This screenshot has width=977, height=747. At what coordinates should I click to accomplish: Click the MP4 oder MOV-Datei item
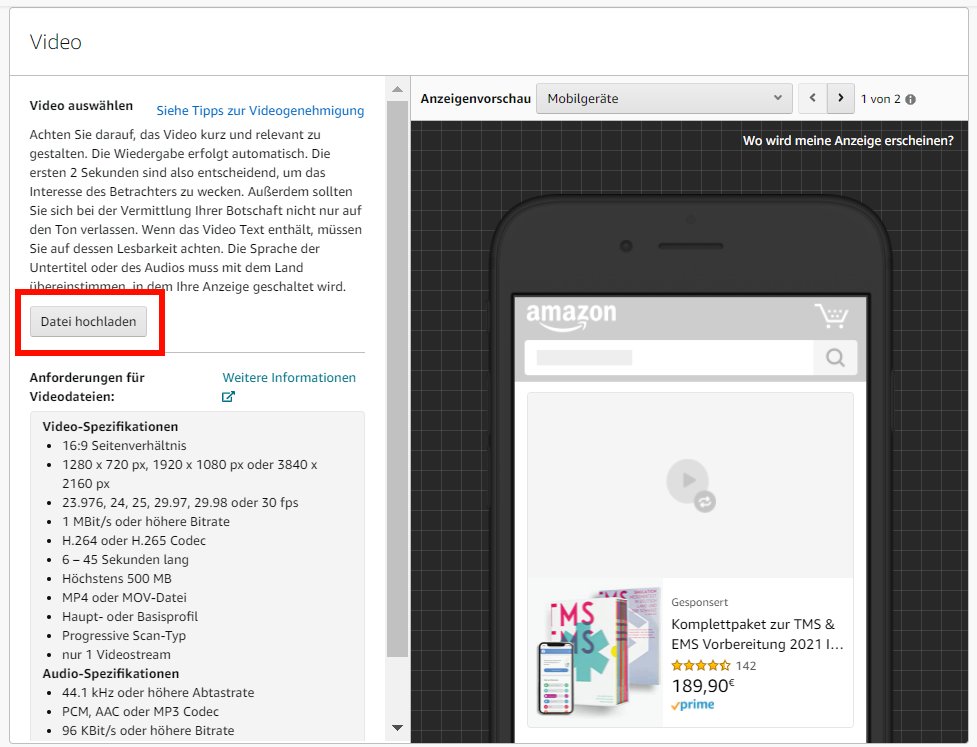(124, 597)
